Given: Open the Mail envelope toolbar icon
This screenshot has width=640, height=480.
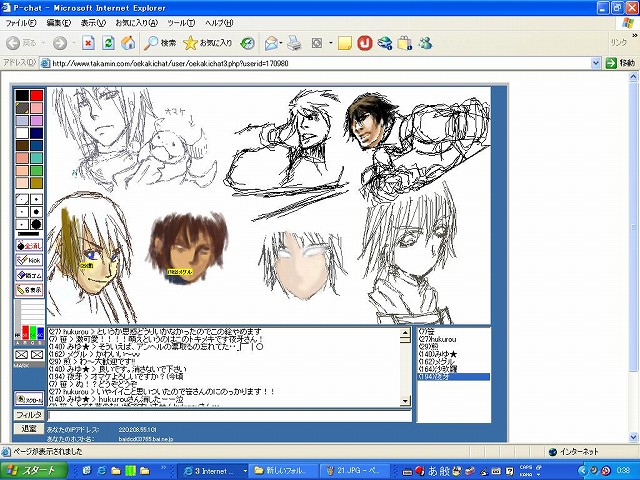Looking at the screenshot, I should [x=271, y=43].
